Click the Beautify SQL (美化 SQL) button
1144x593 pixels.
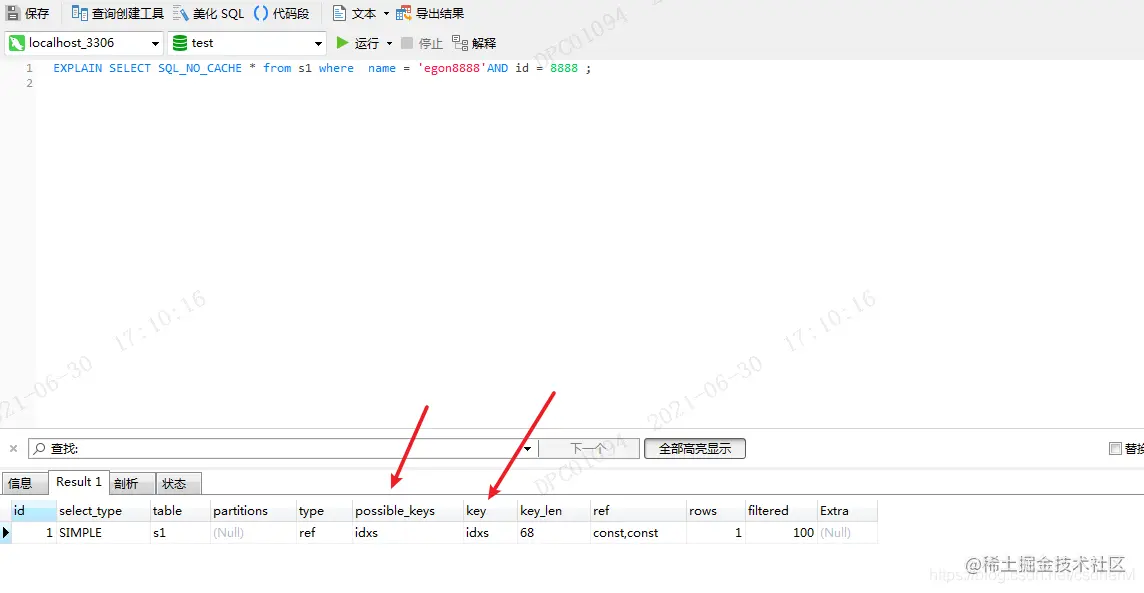209,13
